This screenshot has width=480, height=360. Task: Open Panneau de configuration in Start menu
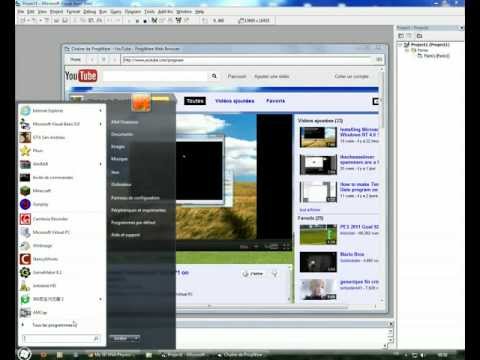(135, 198)
